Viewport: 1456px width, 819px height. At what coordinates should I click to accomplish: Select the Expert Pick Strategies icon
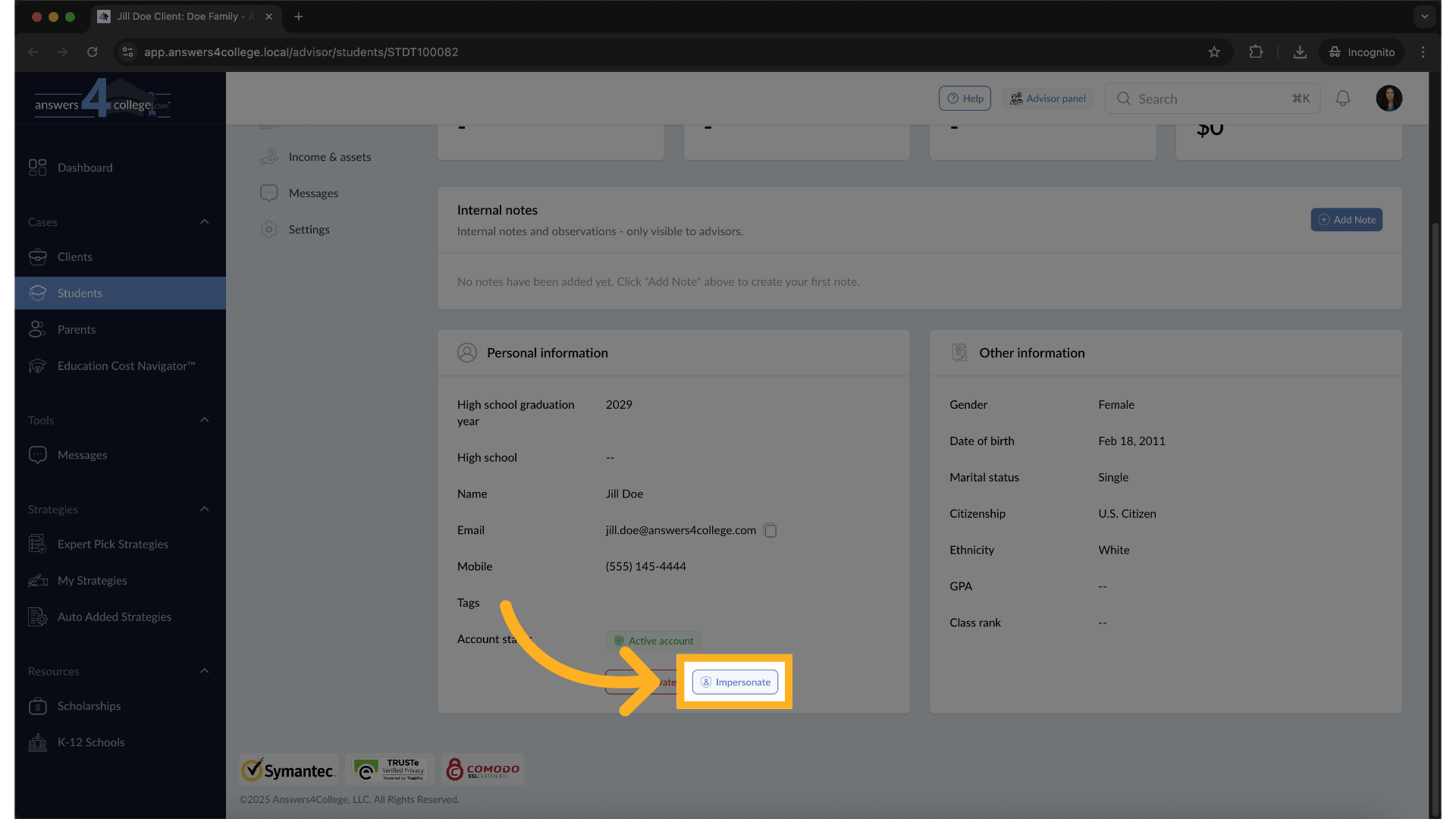(37, 544)
